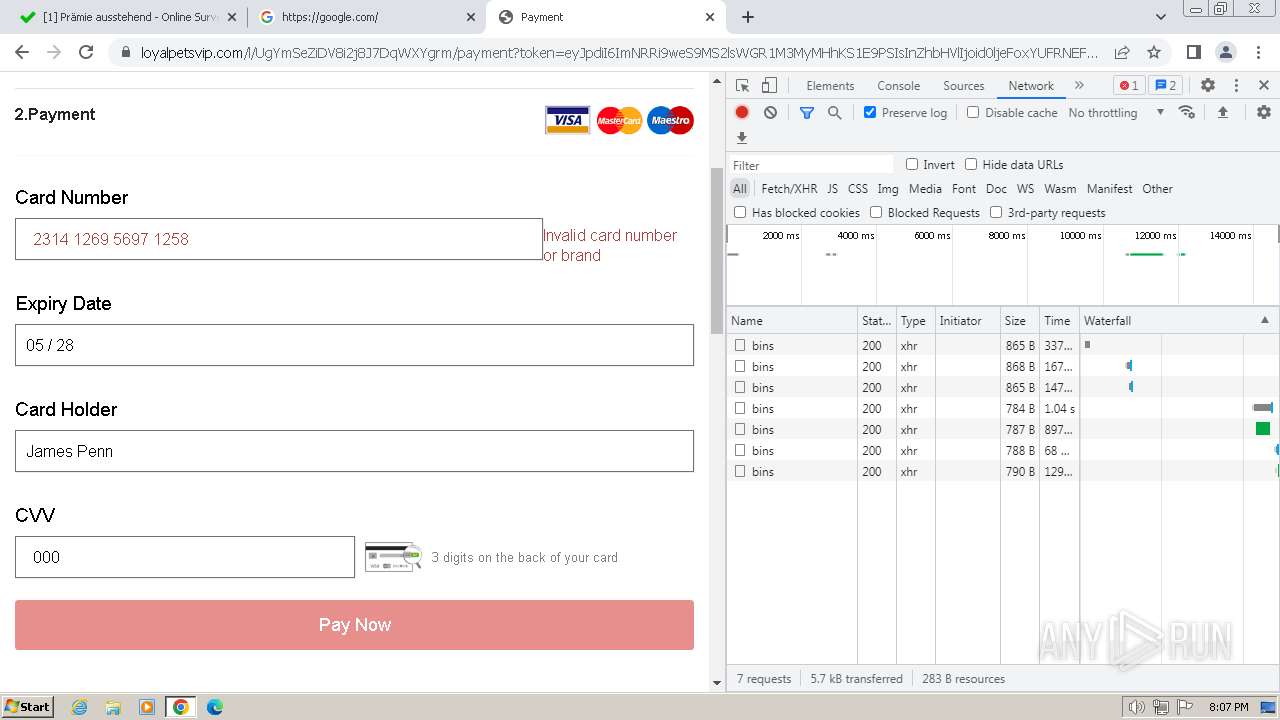The image size is (1280, 720).
Task: Click the blue issues count badge
Action: pos(1165,86)
